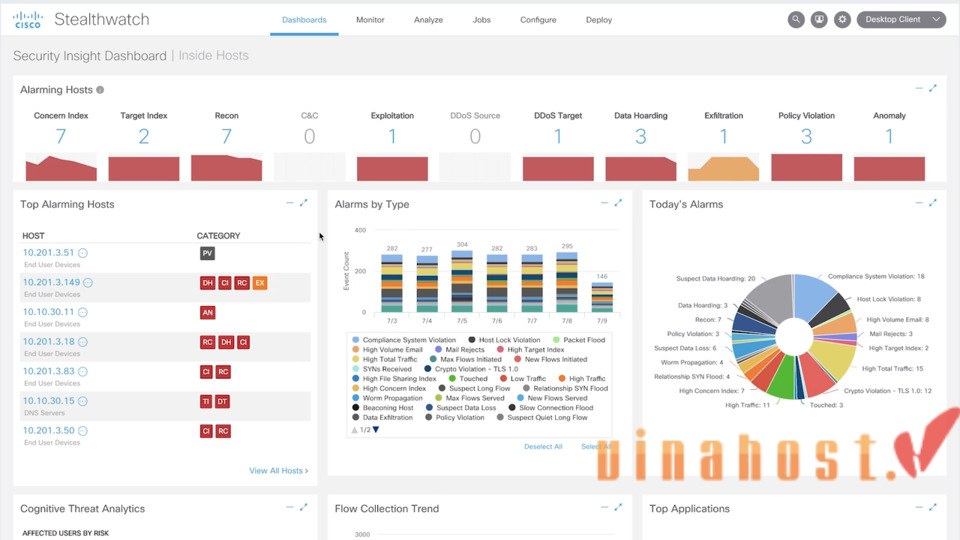
Task: Toggle Policy Violation legend item
Action: pos(455,418)
